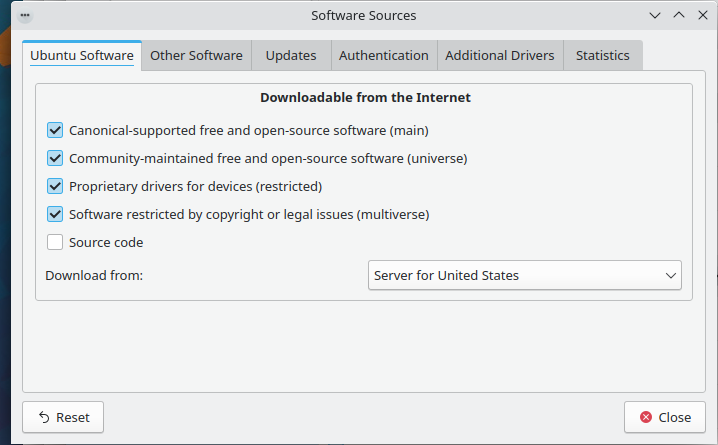The image size is (718, 445).
Task: Minimize the Software Sources window
Action: click(654, 16)
